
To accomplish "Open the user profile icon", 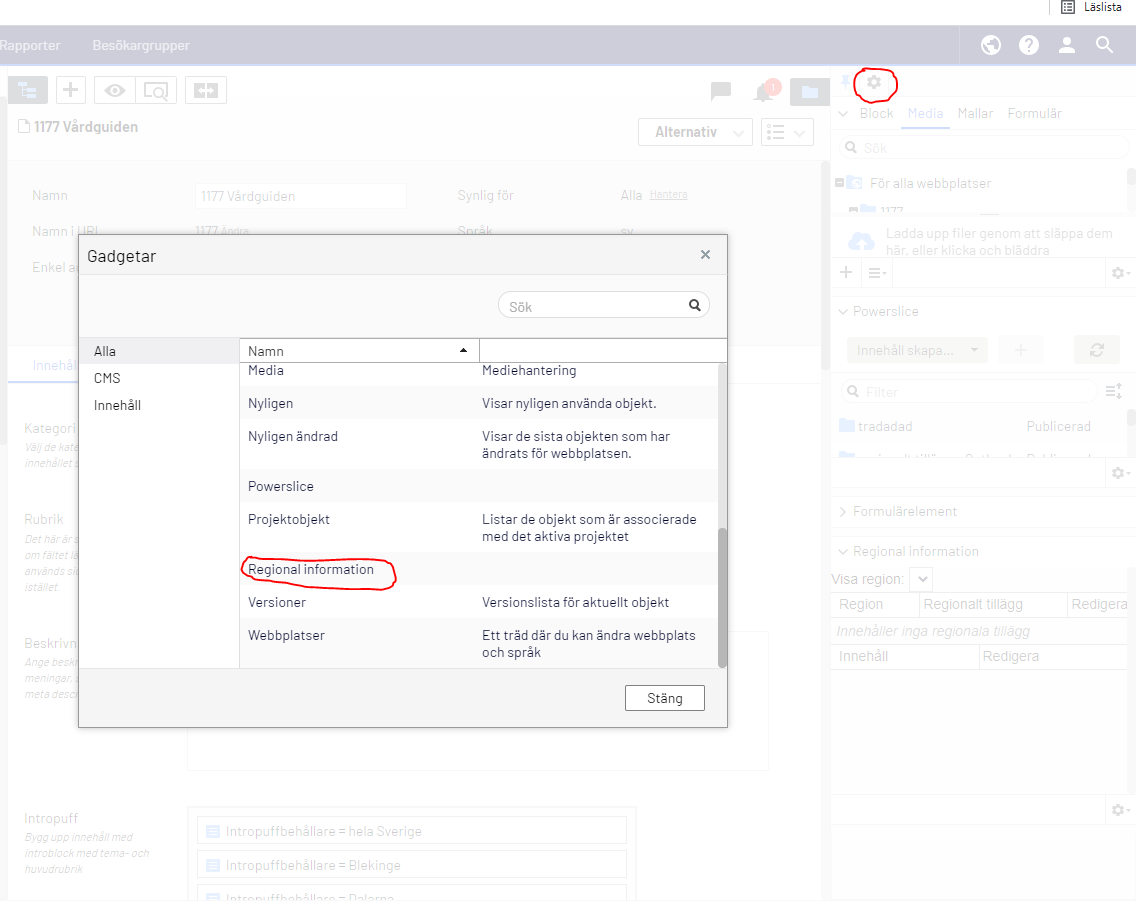I will [x=1067, y=45].
